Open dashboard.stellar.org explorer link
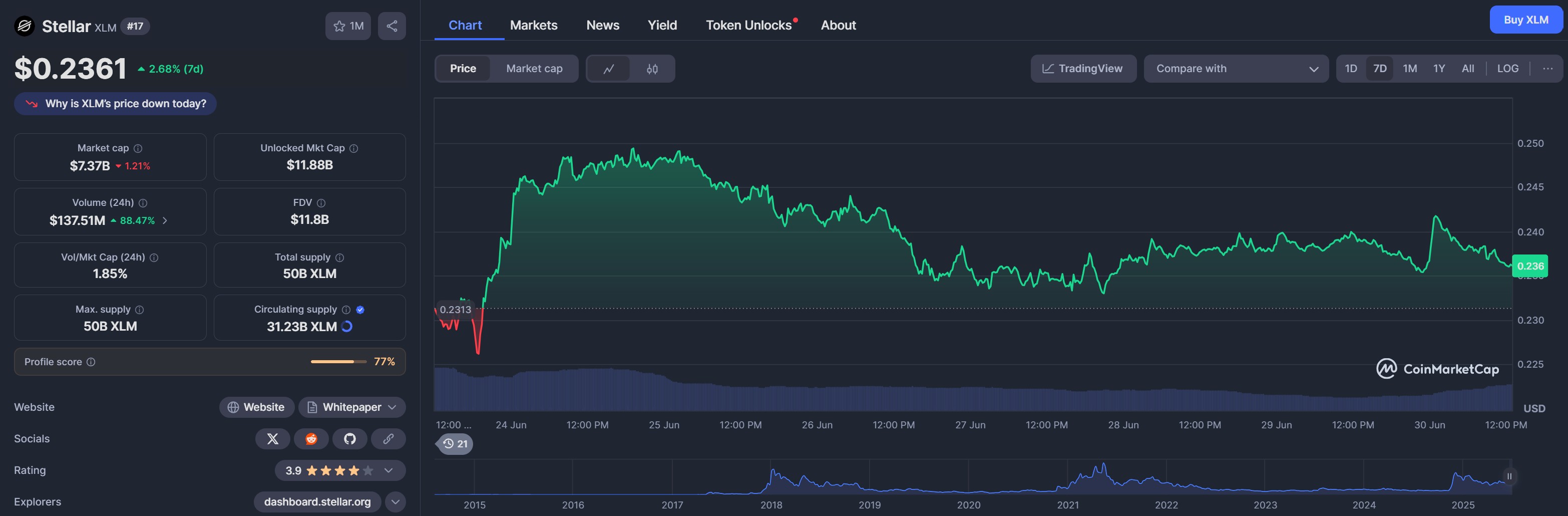The image size is (1568, 516). [x=317, y=502]
